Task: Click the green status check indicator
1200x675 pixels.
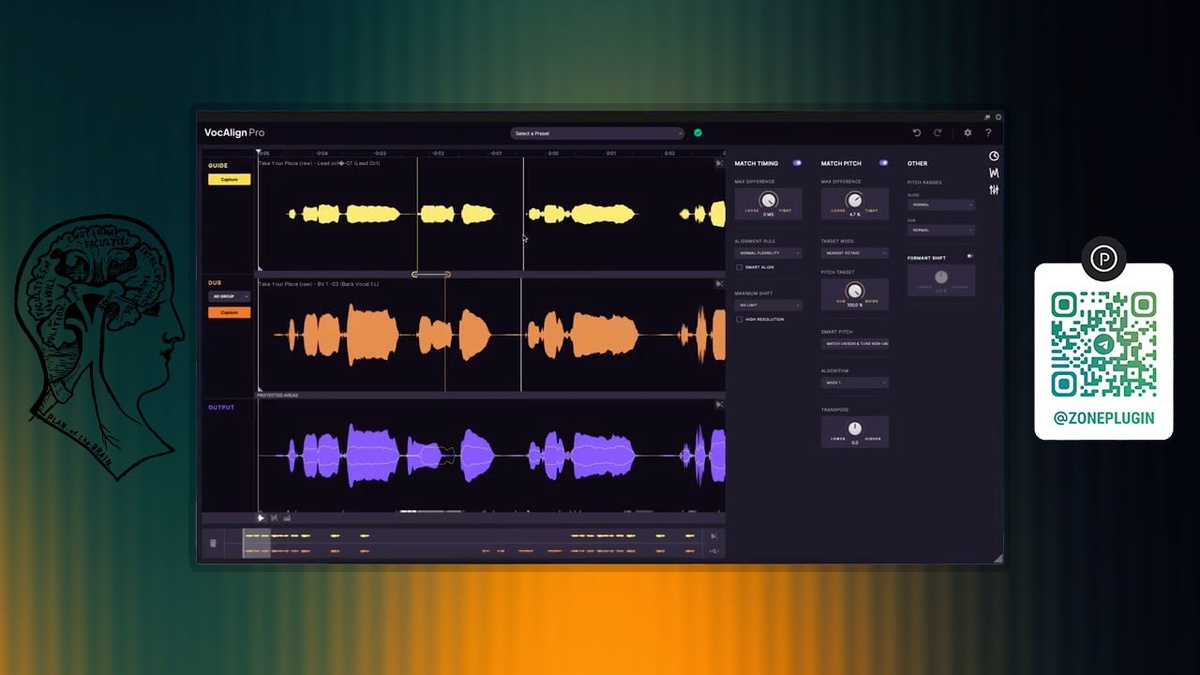Action: 698,133
